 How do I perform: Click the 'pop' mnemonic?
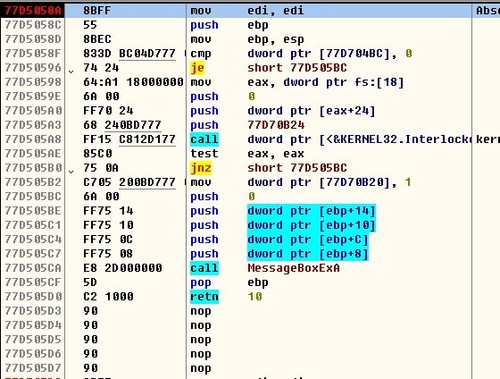coord(201,283)
